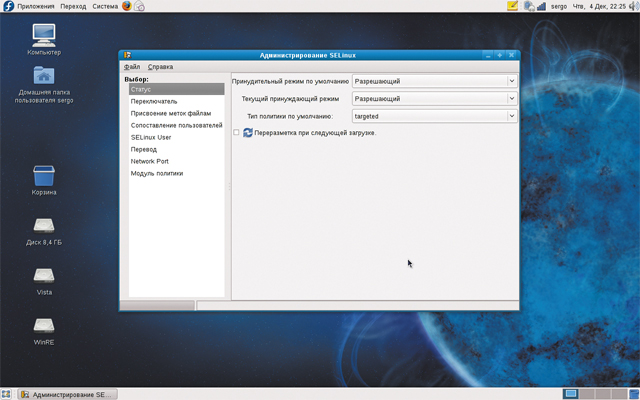The height and width of the screenshot is (400, 640).
Task: Enable Переразметка при следующей загрузке checkbox
Action: tap(236, 132)
